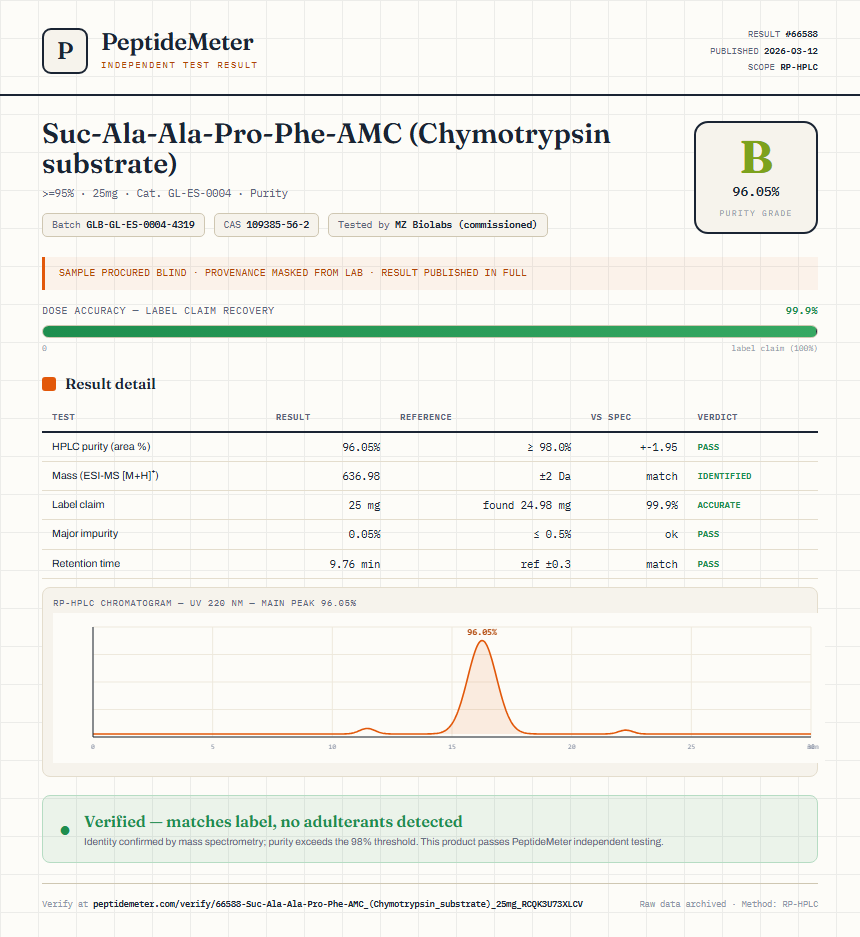
Task: Click the 96.05% HPLC result cell
Action: point(361,447)
